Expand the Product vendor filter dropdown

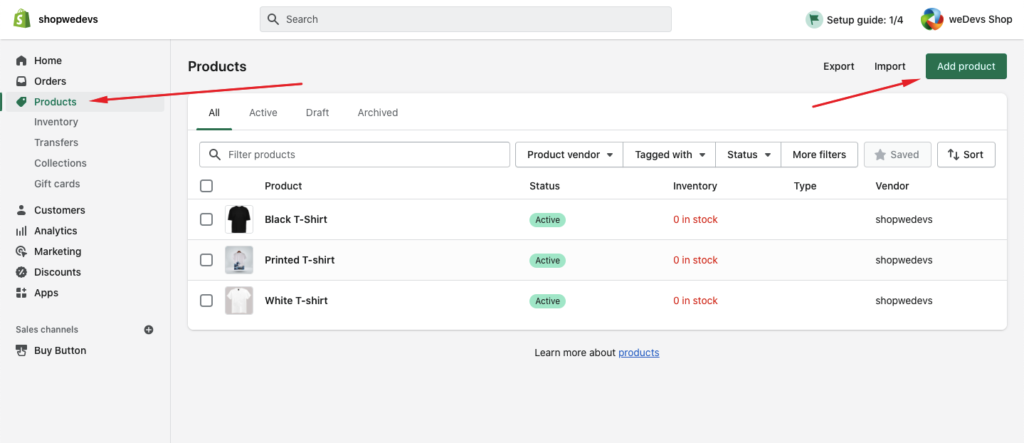[568, 155]
